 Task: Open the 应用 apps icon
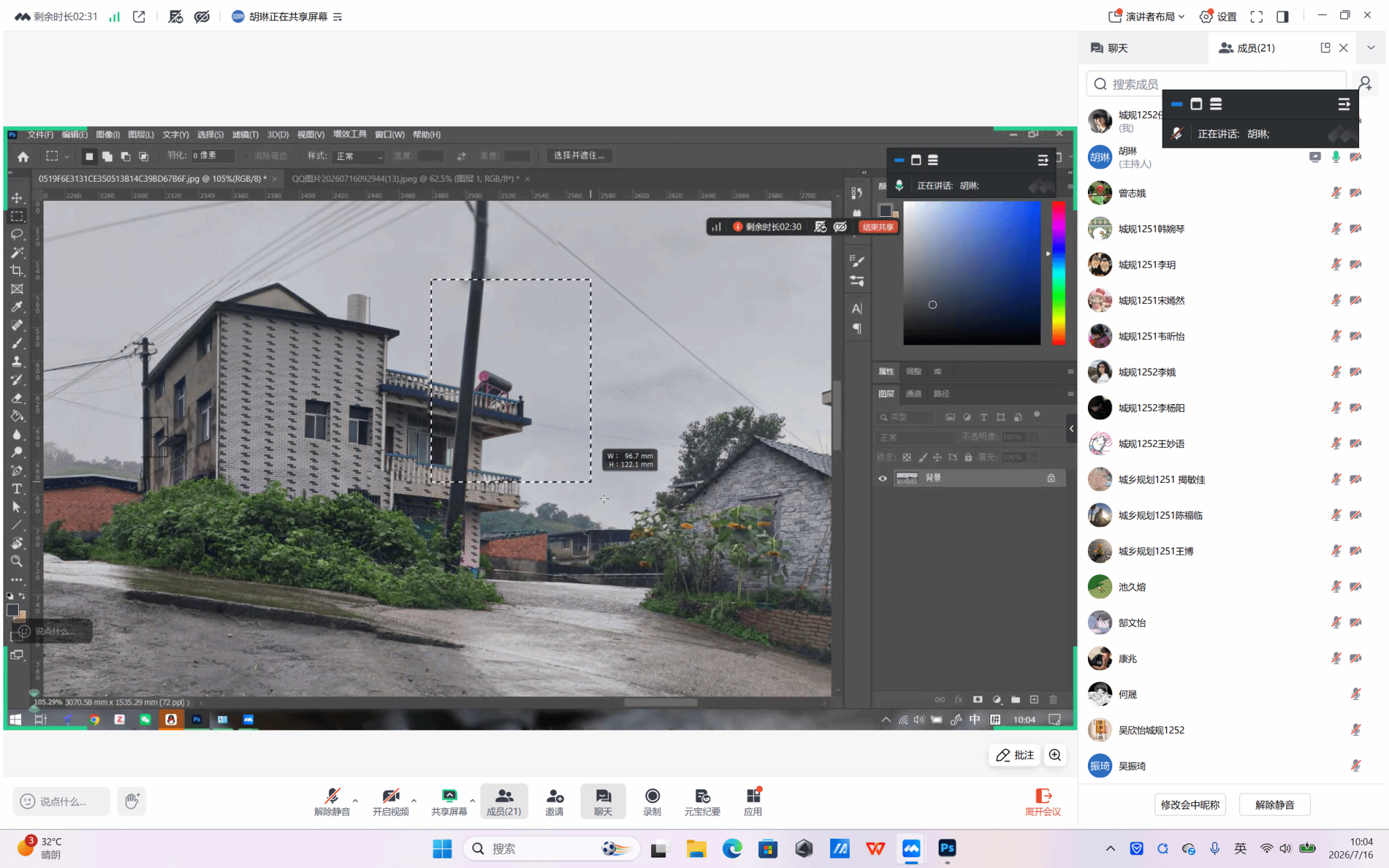click(x=753, y=801)
